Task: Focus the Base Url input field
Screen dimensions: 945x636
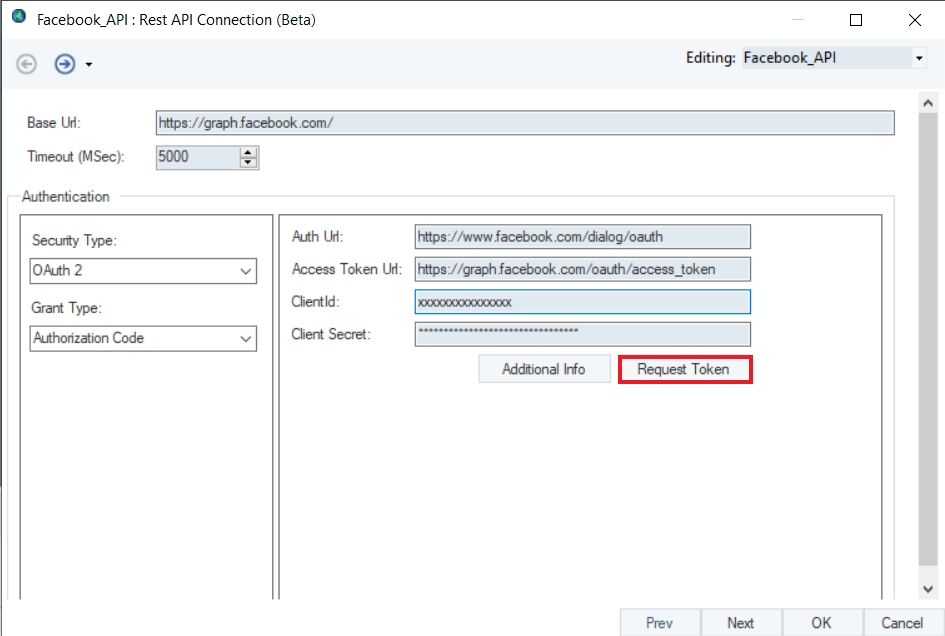Action: point(524,123)
